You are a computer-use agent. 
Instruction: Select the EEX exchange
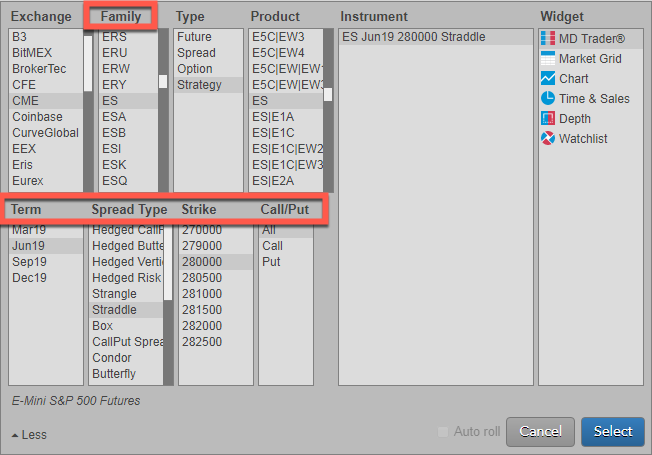click(x=46, y=149)
